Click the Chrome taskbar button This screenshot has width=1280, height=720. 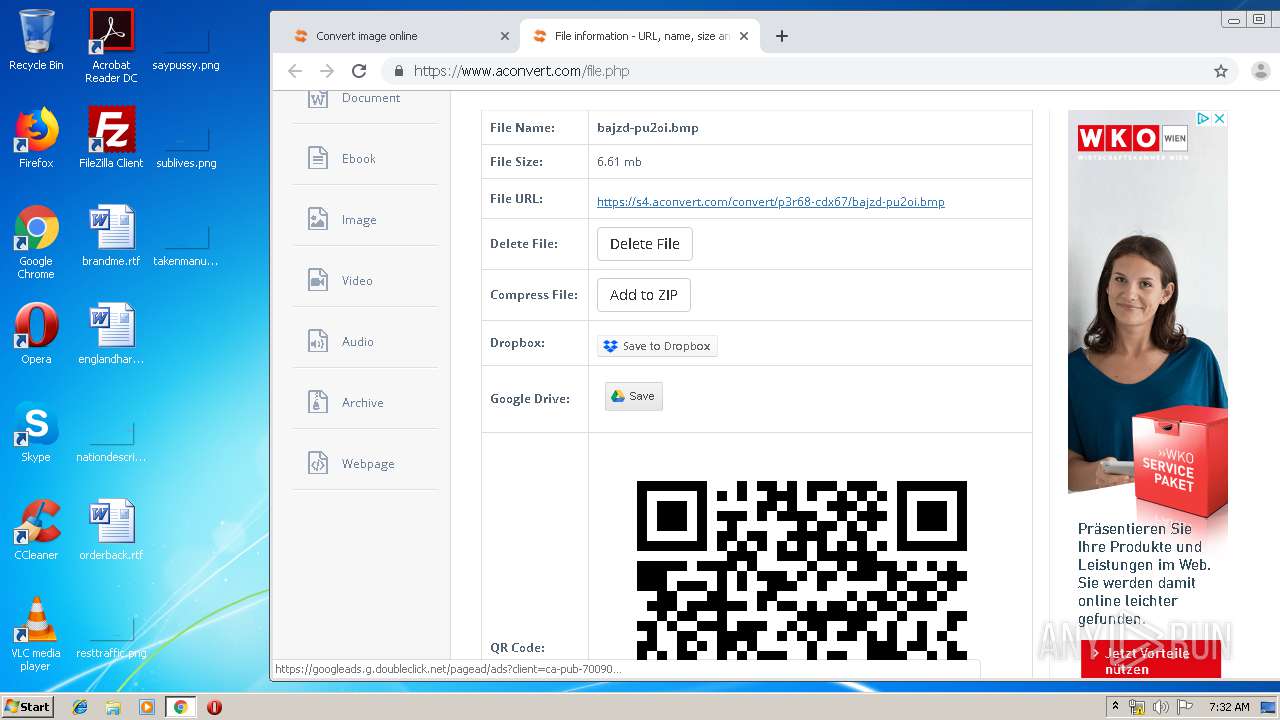180,707
